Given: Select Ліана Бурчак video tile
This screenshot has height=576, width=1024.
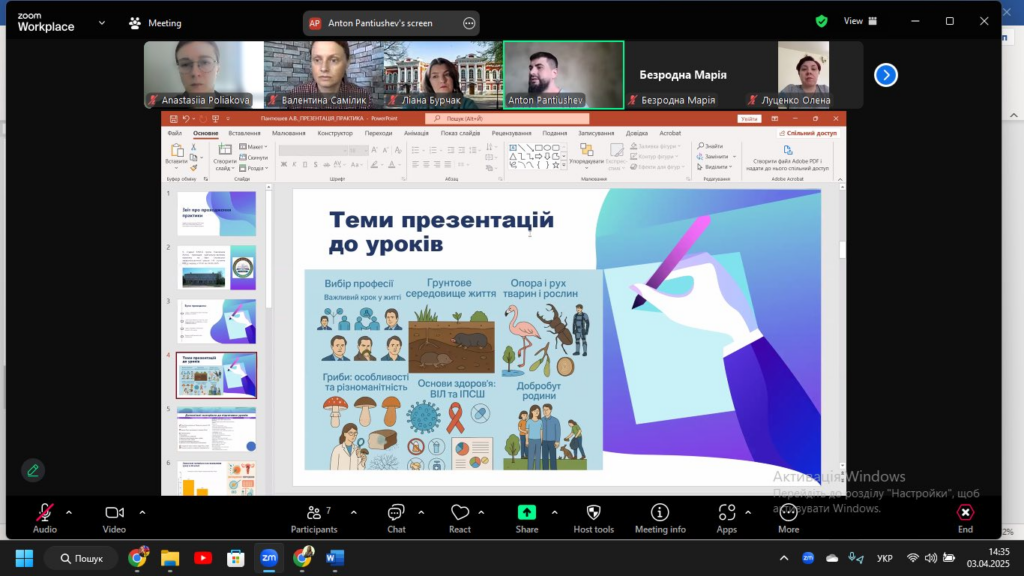Looking at the screenshot, I should tap(443, 74).
